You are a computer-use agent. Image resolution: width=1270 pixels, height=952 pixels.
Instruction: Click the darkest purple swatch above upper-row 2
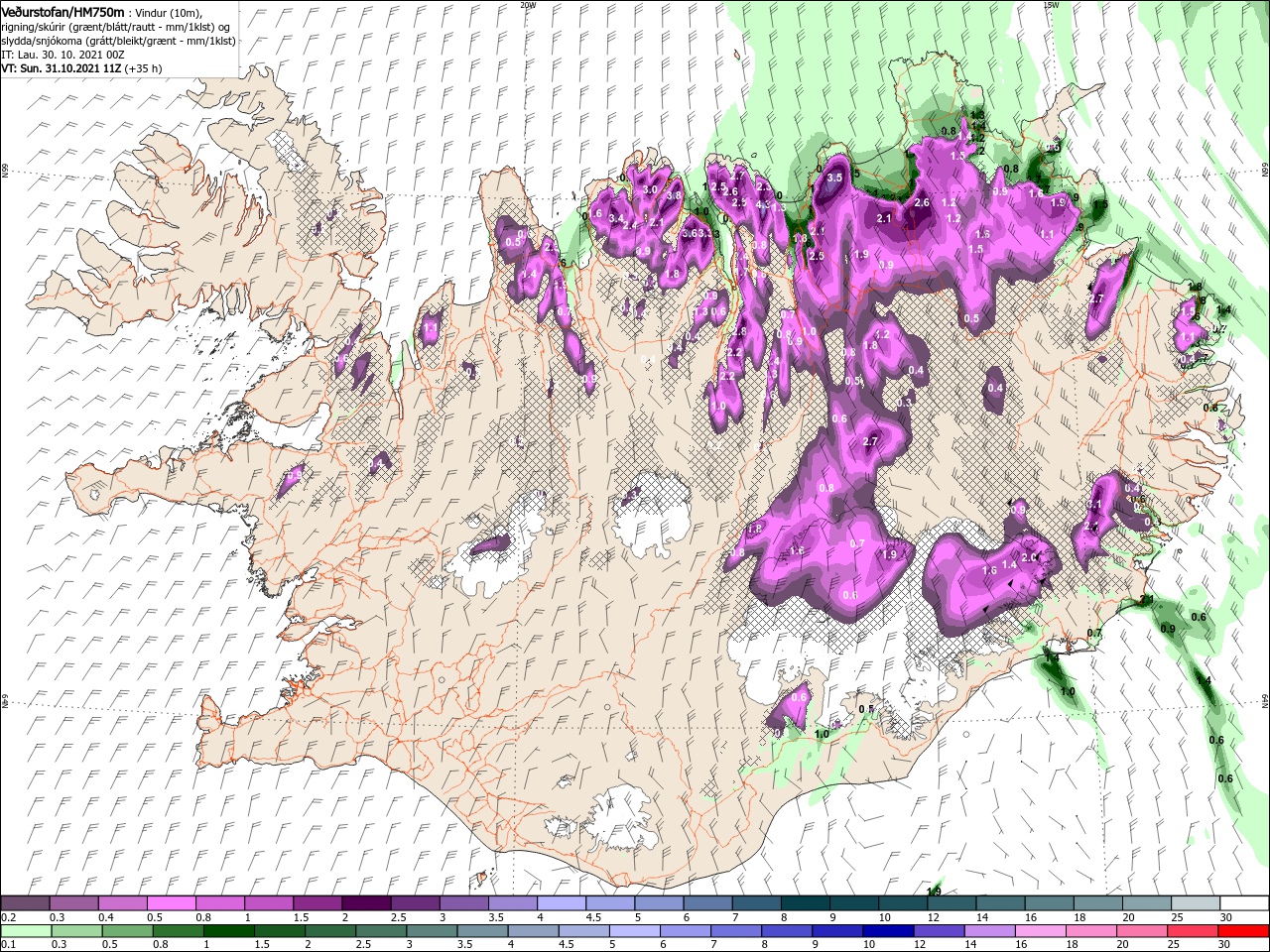(366, 903)
